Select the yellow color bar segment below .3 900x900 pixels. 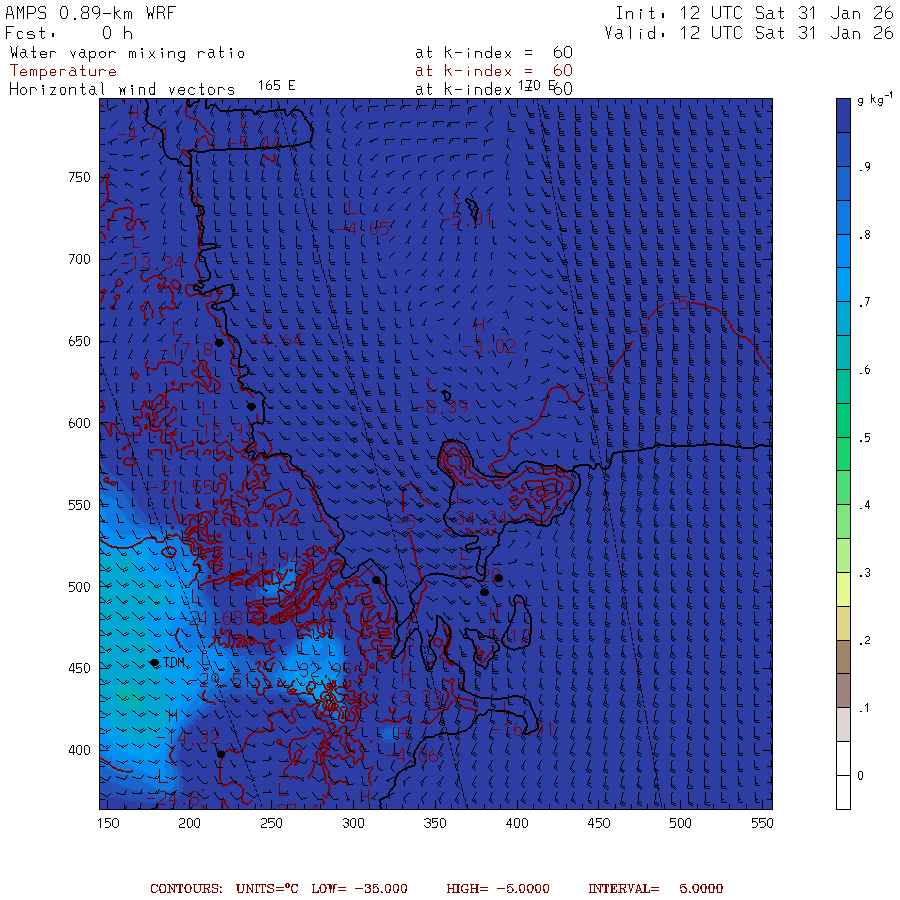point(843,589)
